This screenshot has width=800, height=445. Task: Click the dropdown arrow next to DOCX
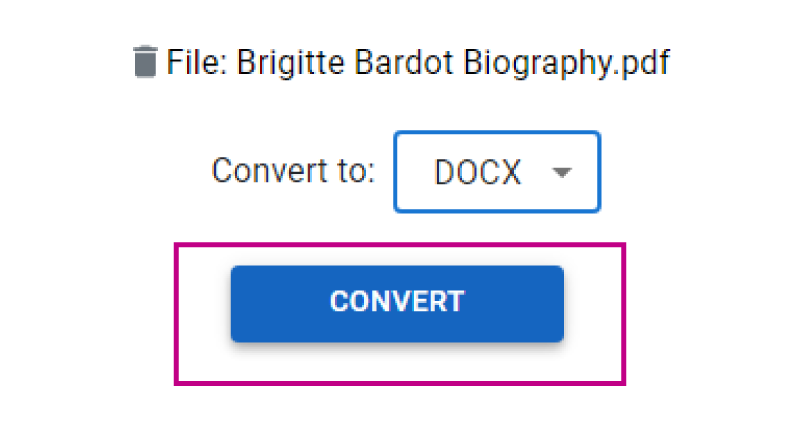point(562,172)
